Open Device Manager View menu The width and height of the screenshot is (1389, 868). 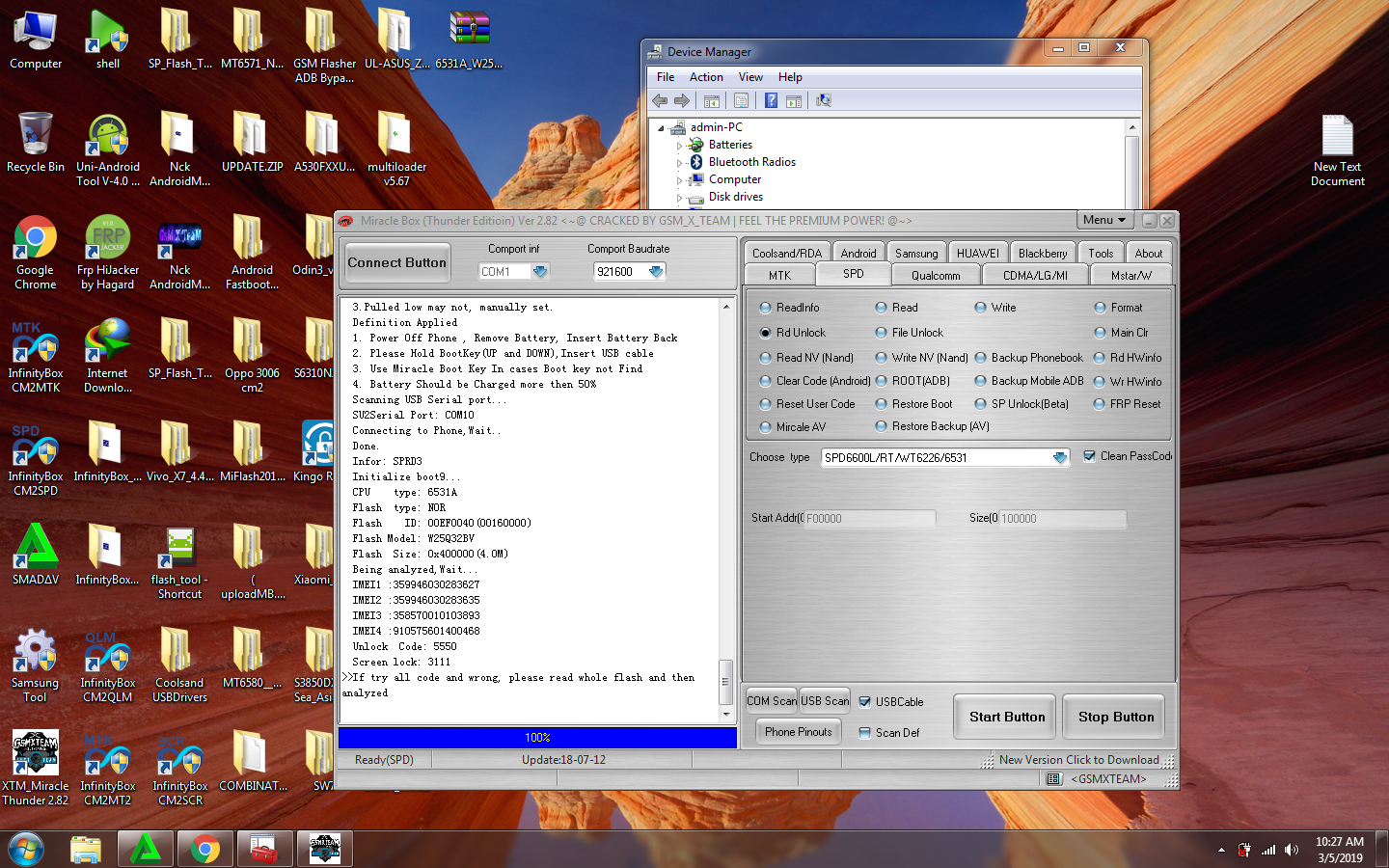click(750, 77)
